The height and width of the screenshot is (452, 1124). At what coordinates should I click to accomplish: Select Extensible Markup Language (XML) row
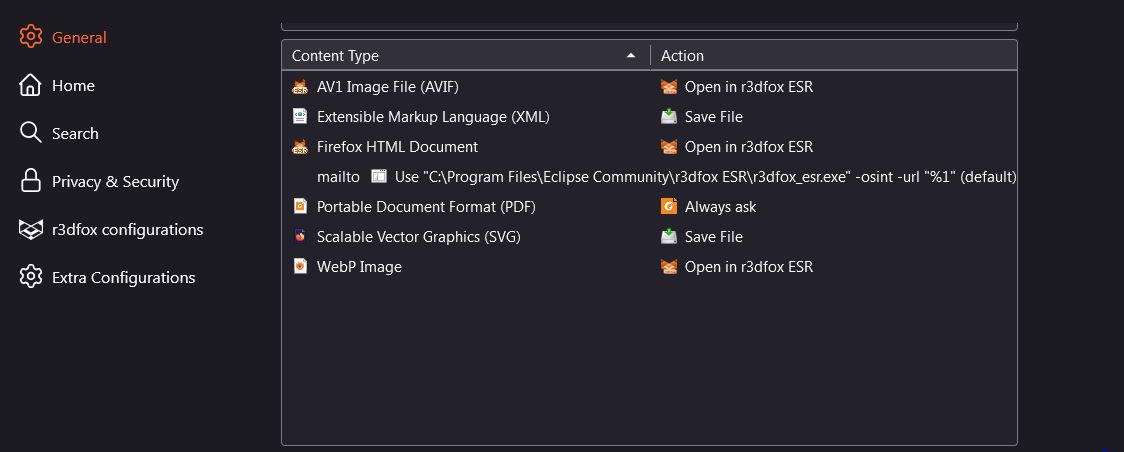[x=649, y=117]
